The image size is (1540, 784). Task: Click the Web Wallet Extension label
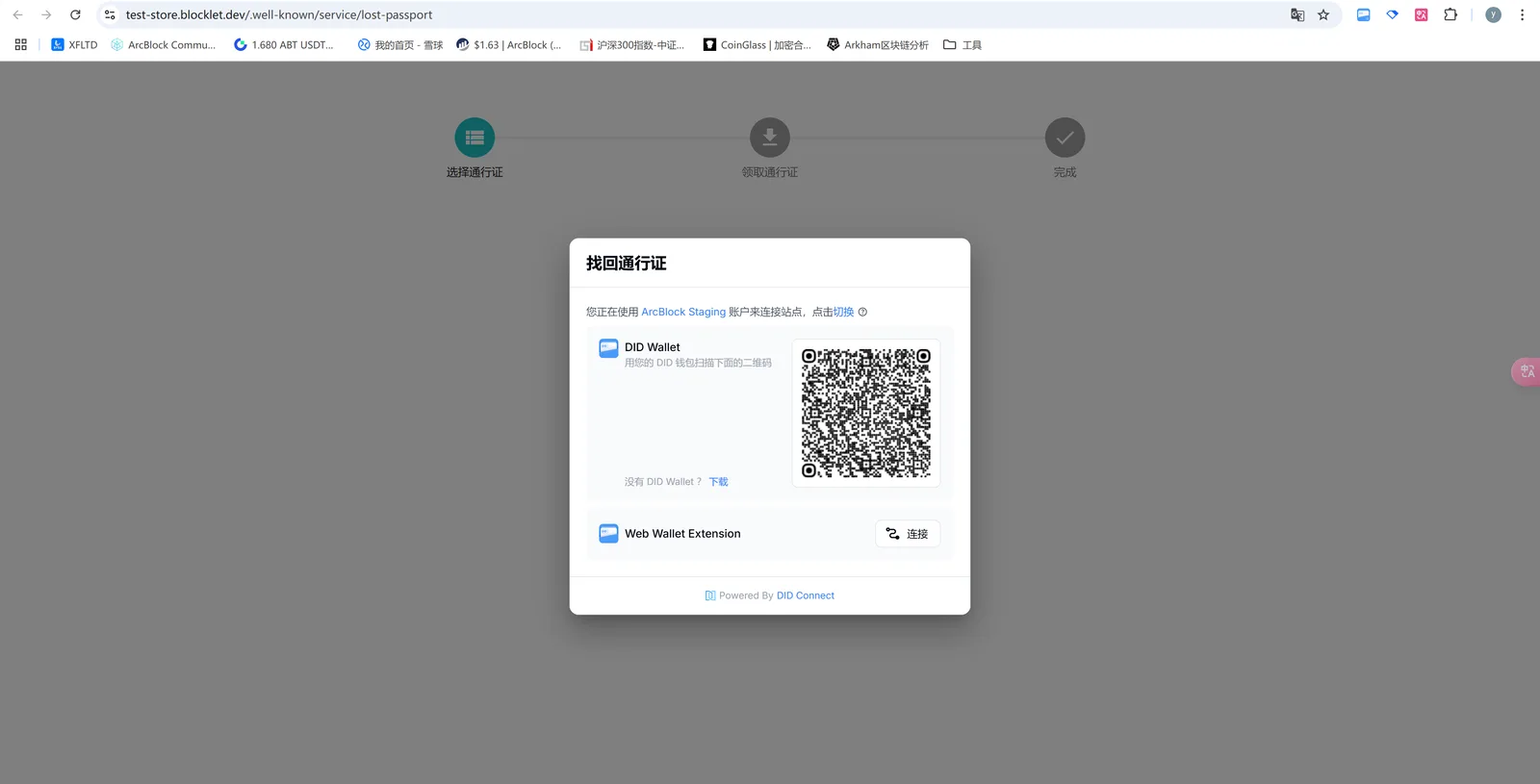click(x=682, y=534)
